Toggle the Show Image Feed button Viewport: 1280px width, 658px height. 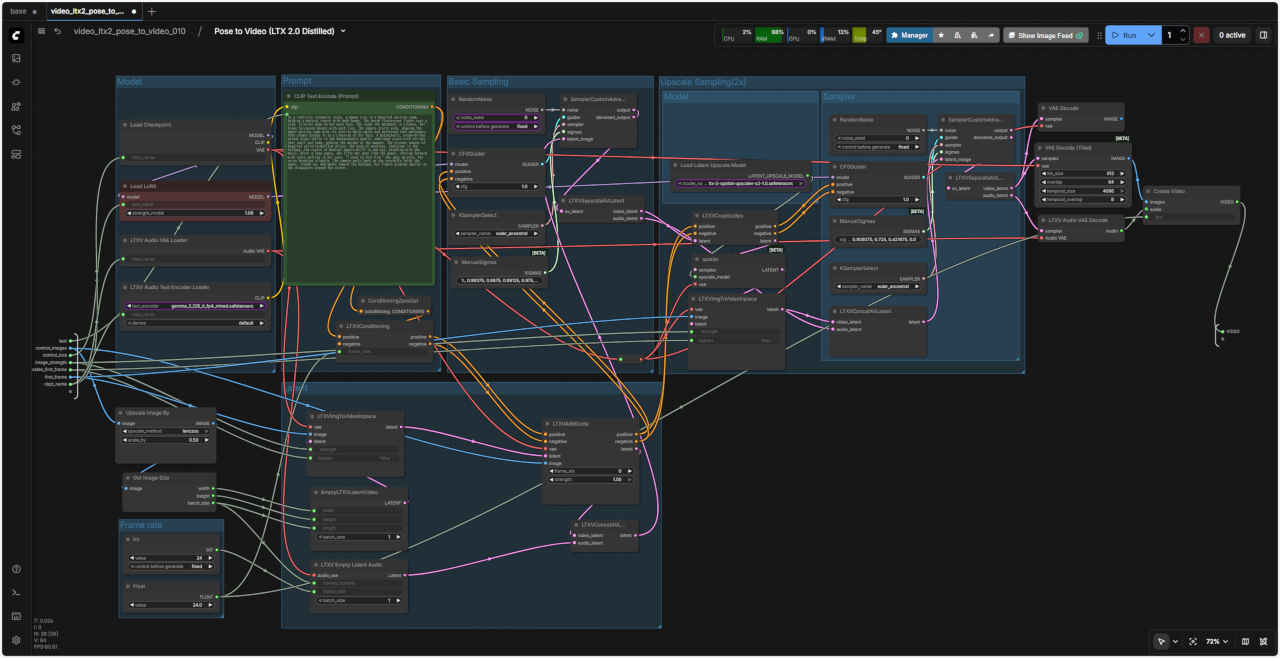[1045, 35]
